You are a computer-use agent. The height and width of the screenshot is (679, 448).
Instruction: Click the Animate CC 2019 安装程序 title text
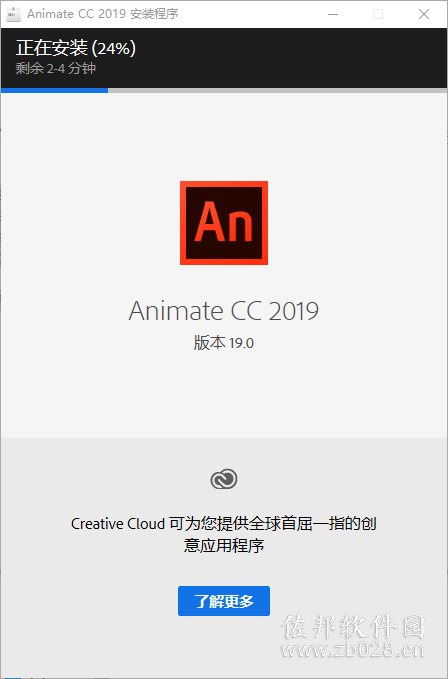[103, 14]
